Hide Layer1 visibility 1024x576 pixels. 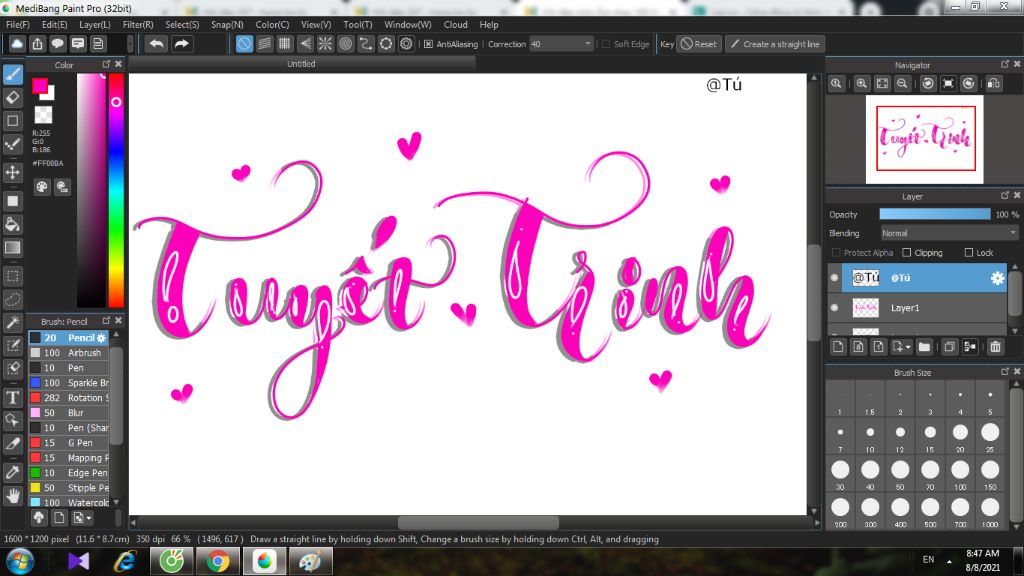pos(835,308)
